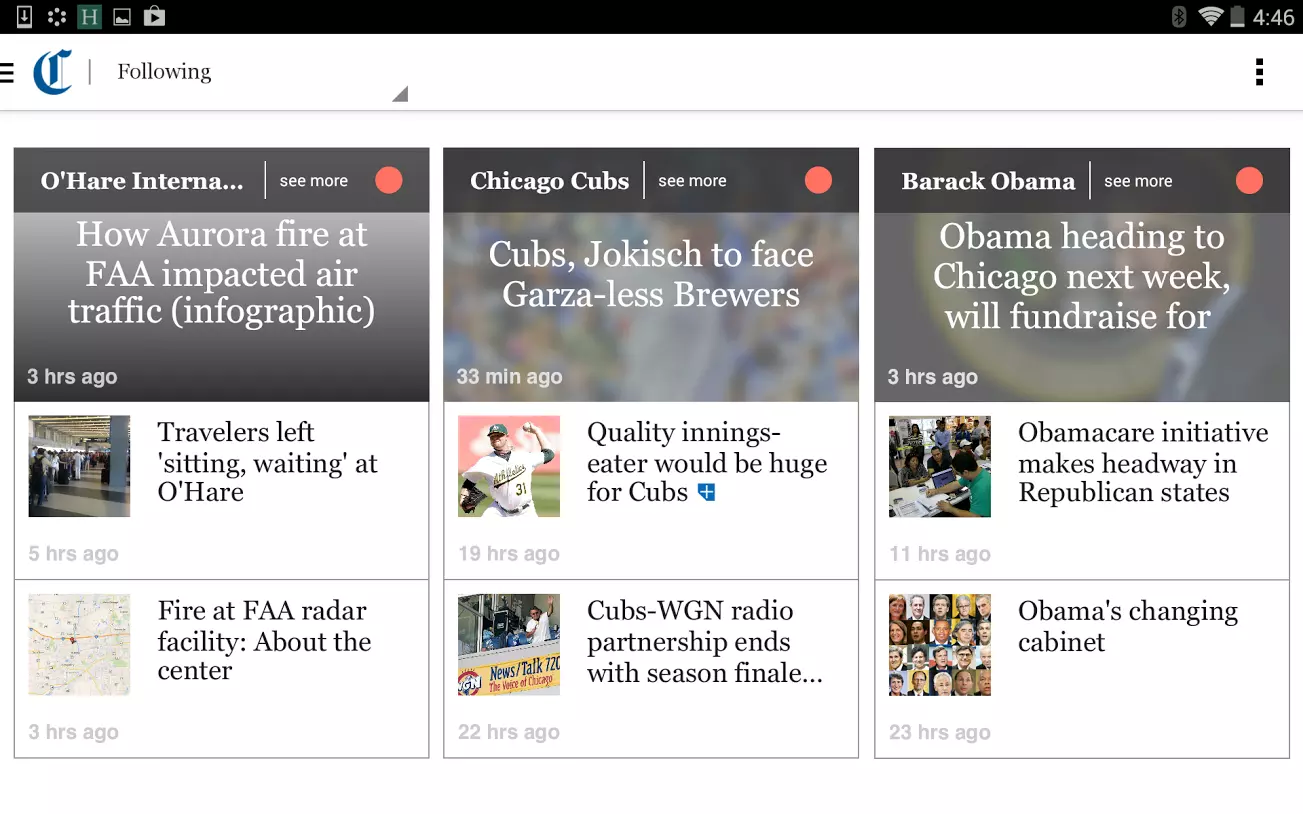Viewport: 1303px width, 814px height.
Task: Tap the 5 hrs ago timestamp
Action: pyautogui.click(x=73, y=554)
